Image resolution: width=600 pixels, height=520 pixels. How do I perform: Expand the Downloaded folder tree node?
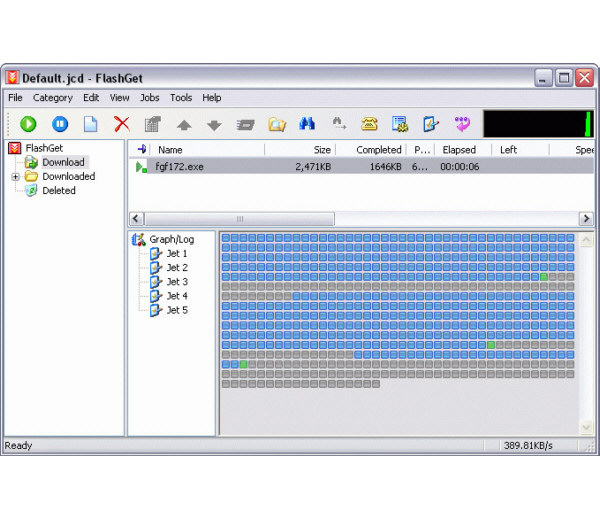16,177
